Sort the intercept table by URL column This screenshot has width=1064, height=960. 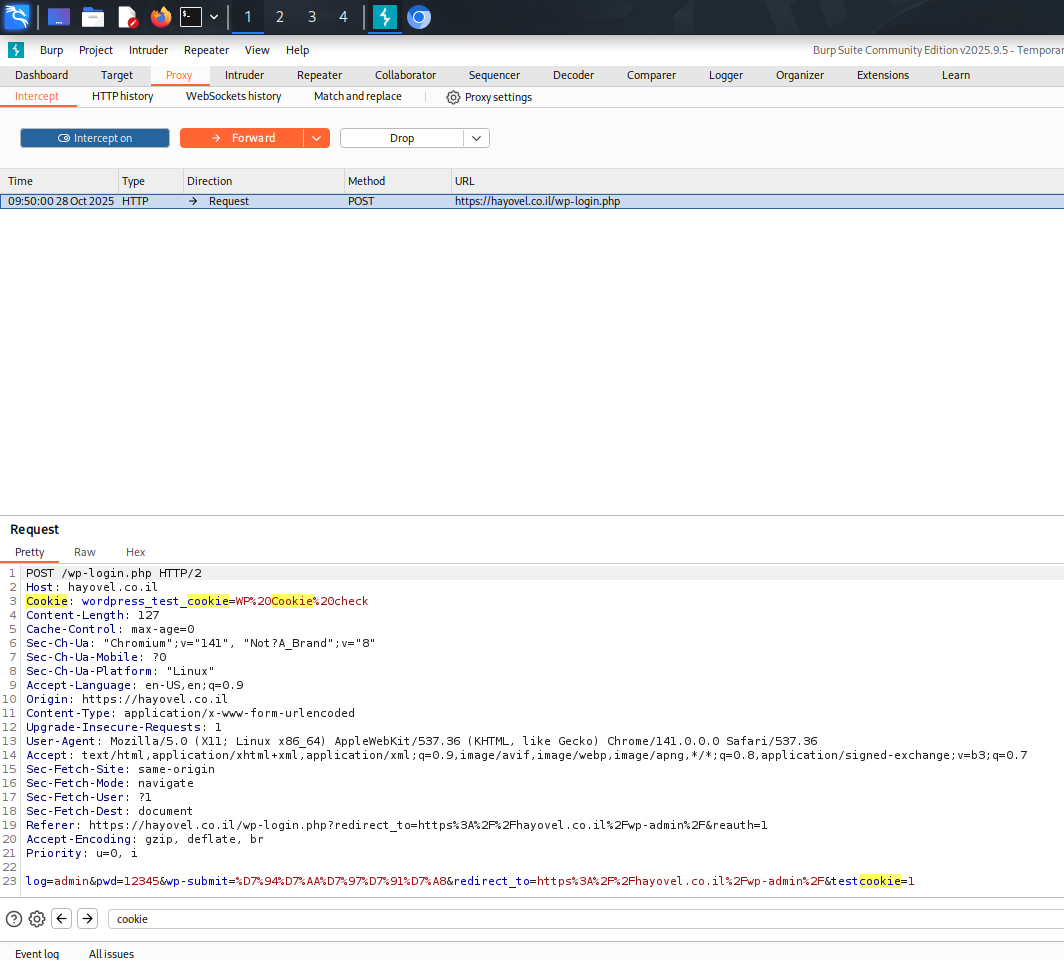point(757,181)
